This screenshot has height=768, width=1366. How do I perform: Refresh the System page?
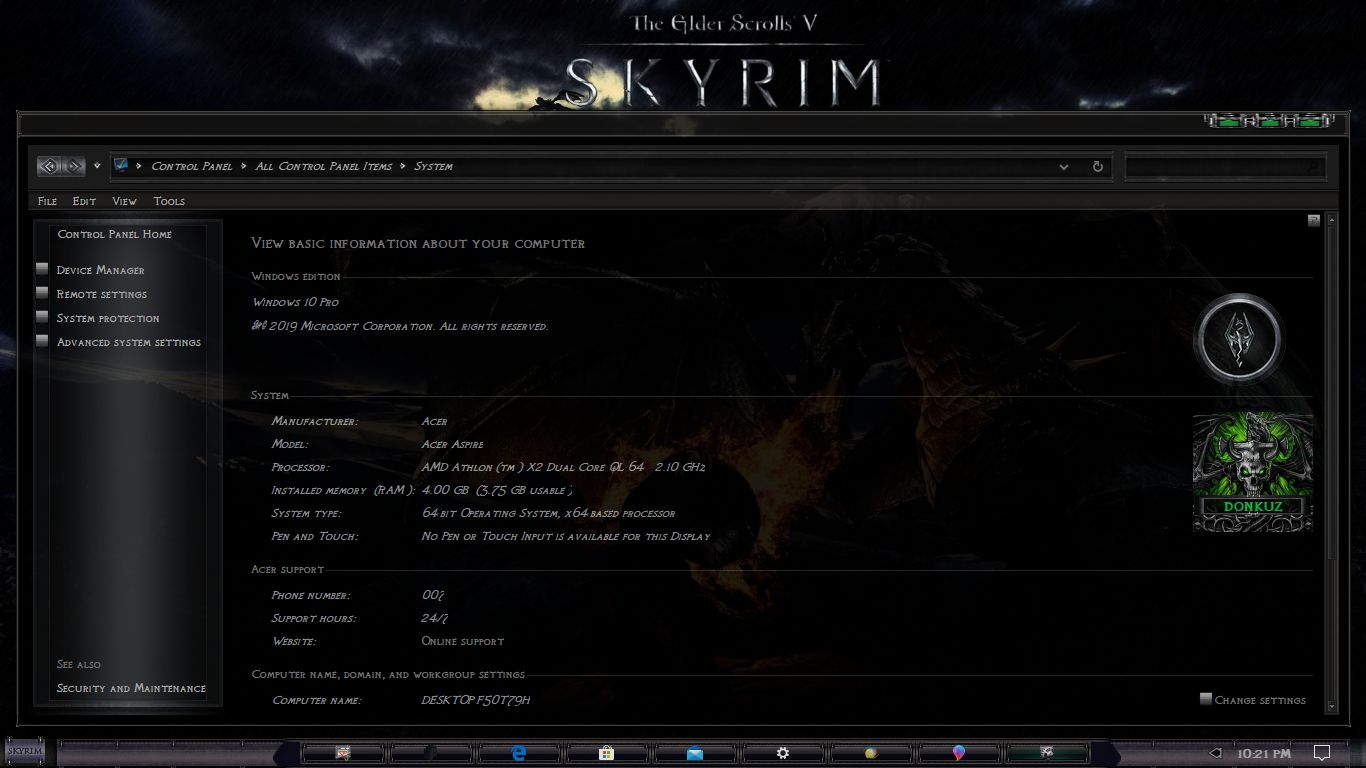point(1098,167)
